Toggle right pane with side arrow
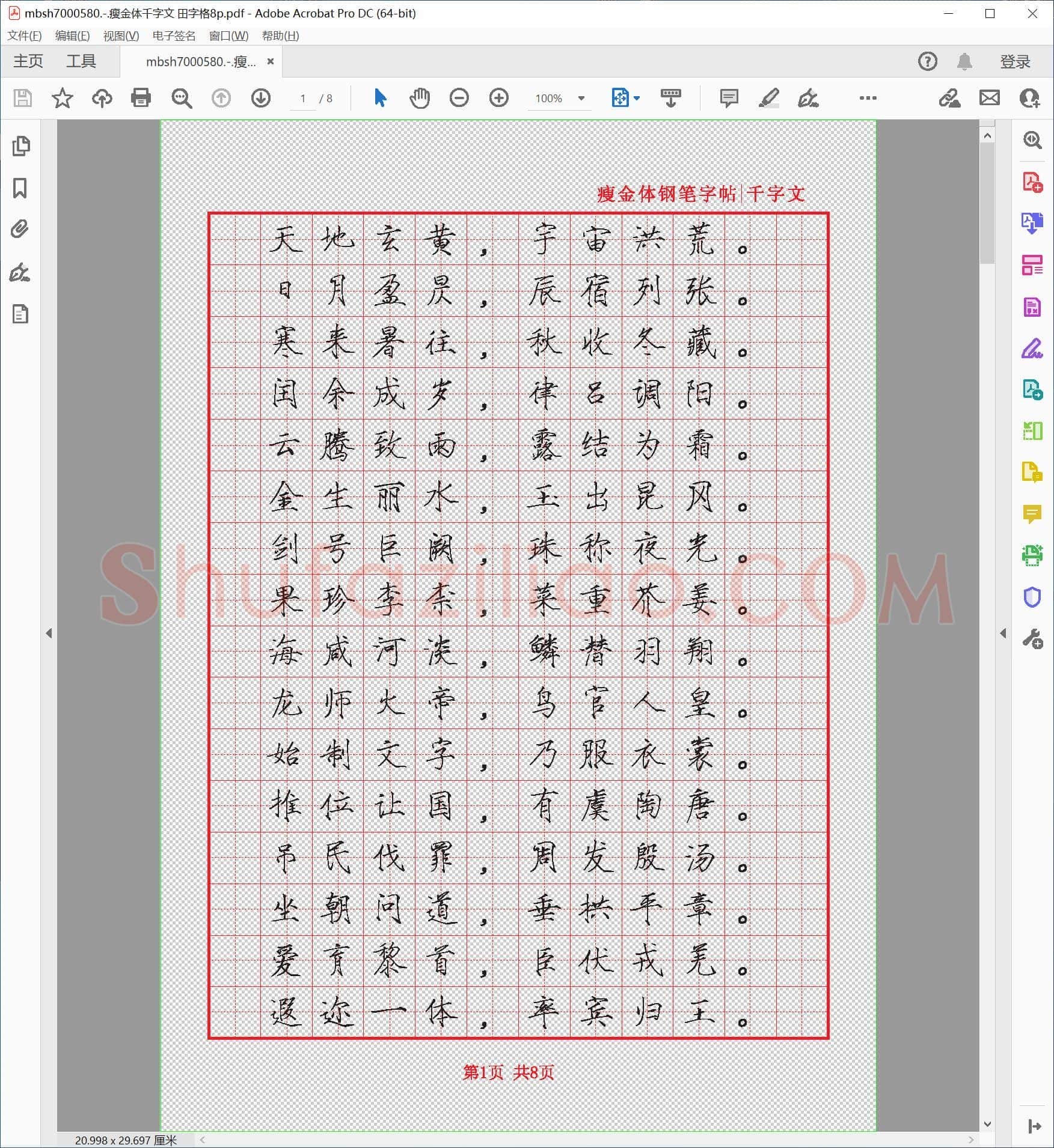This screenshot has height=1148, width=1054. click(1003, 633)
